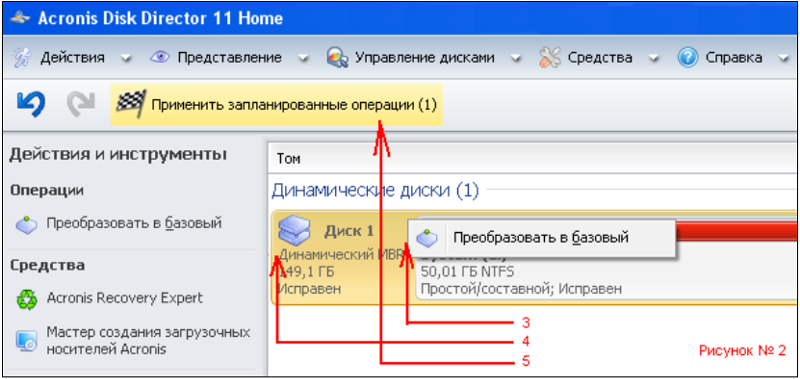Open the Управление дисками menu
The width and height of the screenshot is (800, 379).
point(424,58)
